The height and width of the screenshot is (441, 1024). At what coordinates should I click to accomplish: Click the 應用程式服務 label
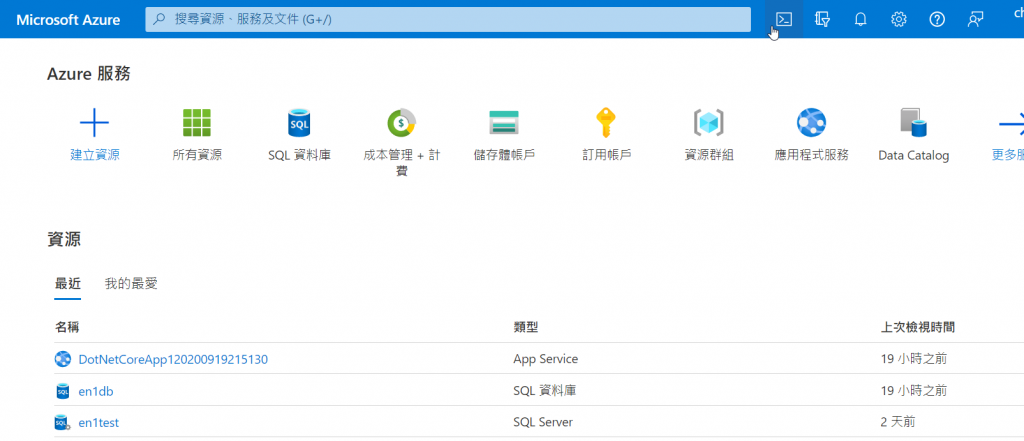tap(811, 155)
